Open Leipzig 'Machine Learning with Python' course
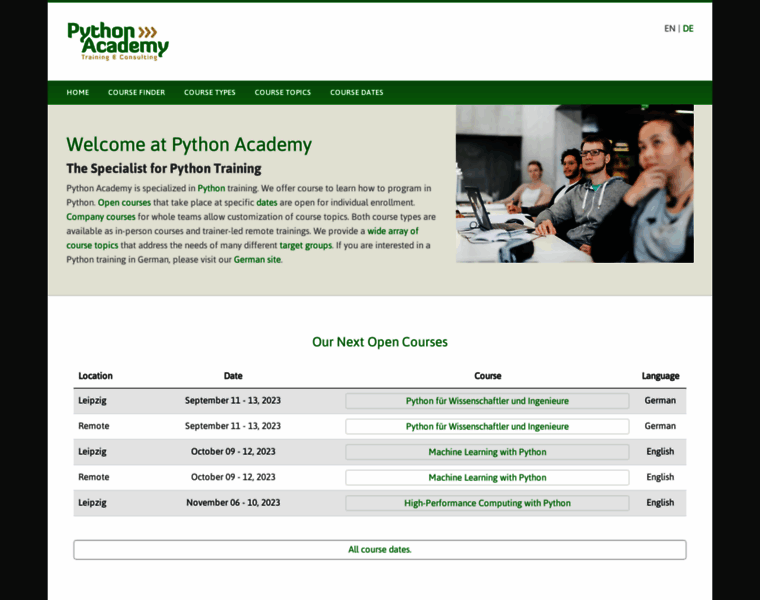Image resolution: width=760 pixels, height=600 pixels. [x=487, y=452]
